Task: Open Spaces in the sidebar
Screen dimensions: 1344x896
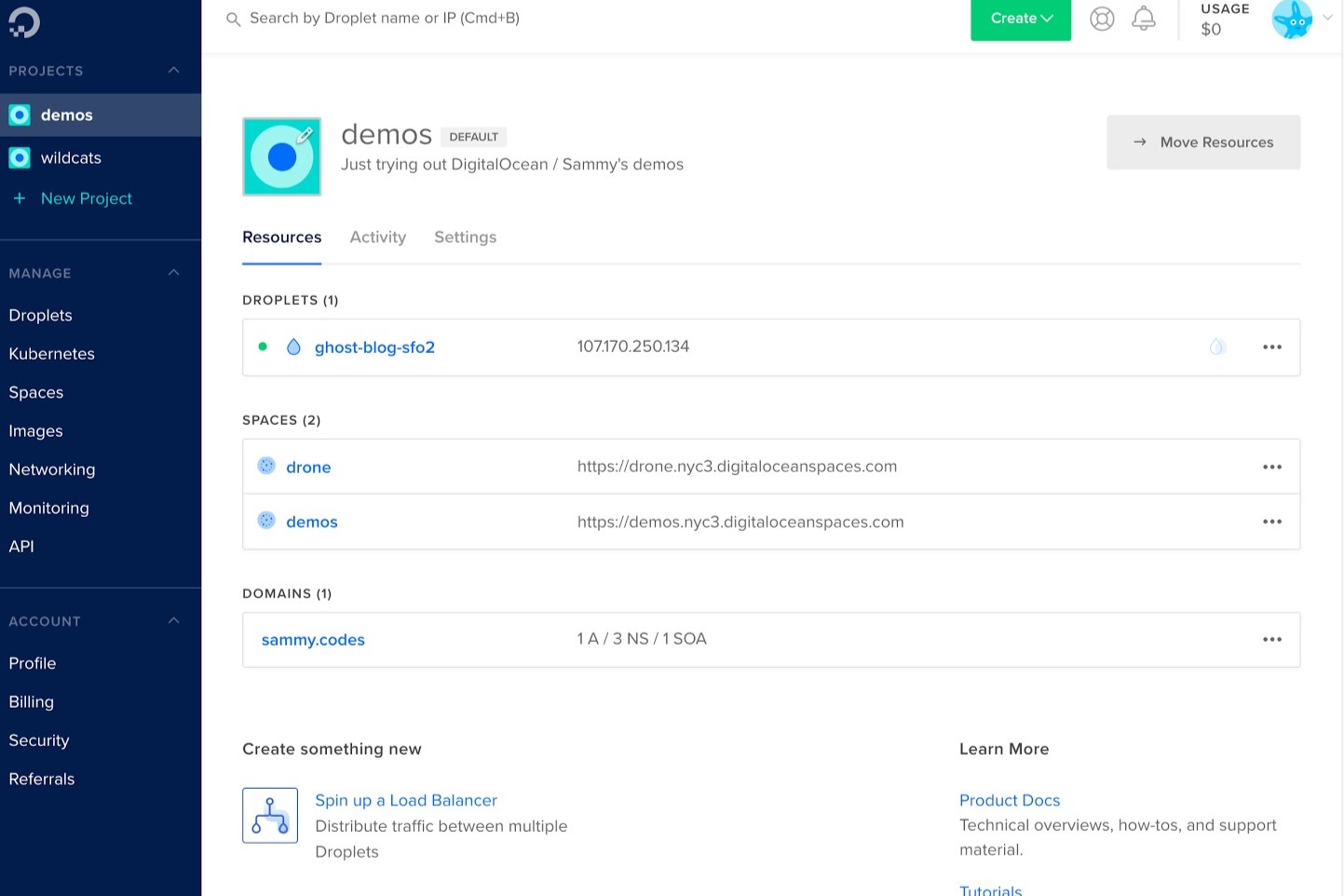Action: 35,392
